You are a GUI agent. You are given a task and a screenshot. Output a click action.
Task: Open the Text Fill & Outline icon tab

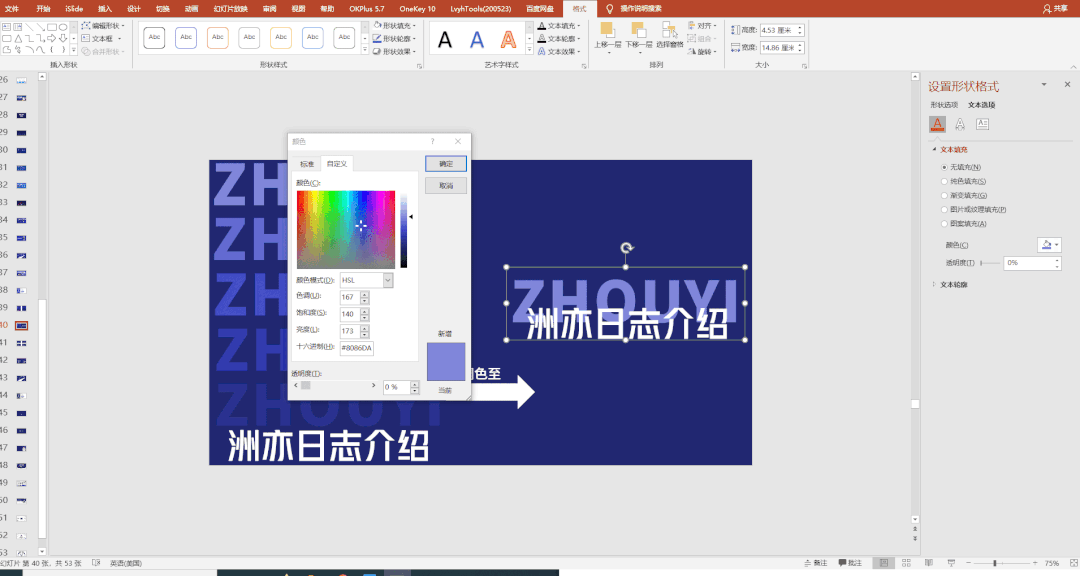[x=937, y=124]
